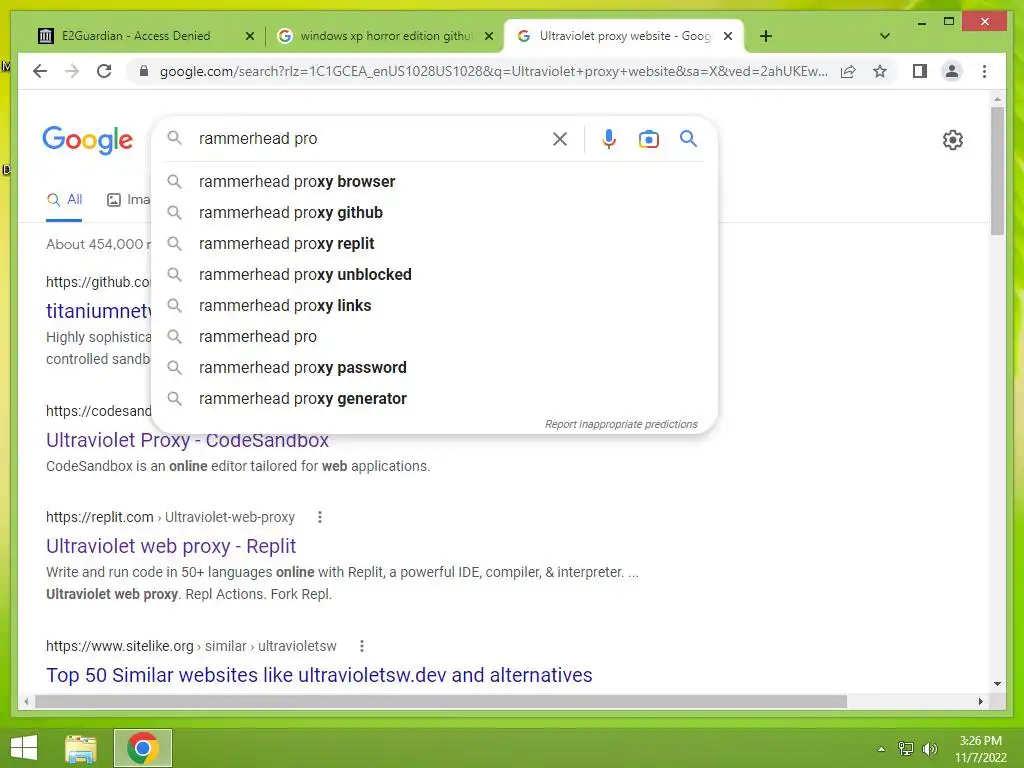Click the padlock site info icon
Image resolution: width=1024 pixels, height=768 pixels.
pos(144,71)
